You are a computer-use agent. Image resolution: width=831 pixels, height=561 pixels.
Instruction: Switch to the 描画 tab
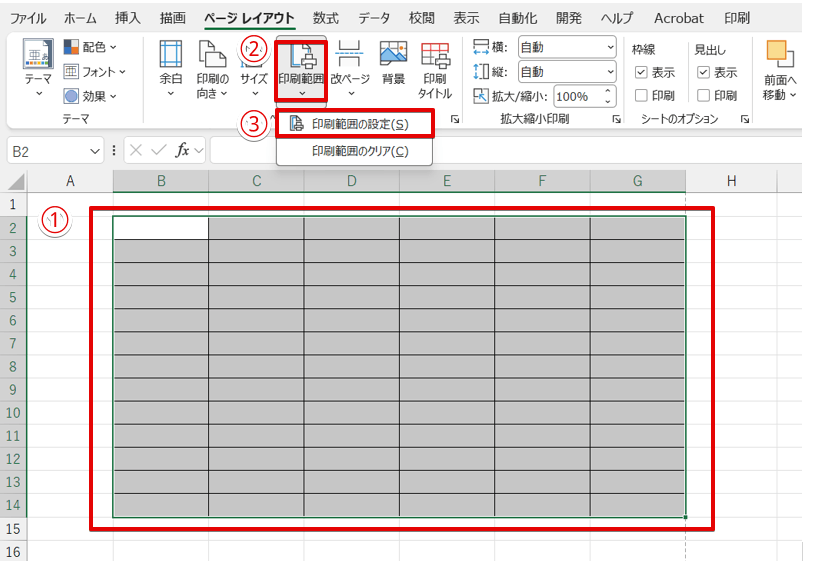(173, 18)
